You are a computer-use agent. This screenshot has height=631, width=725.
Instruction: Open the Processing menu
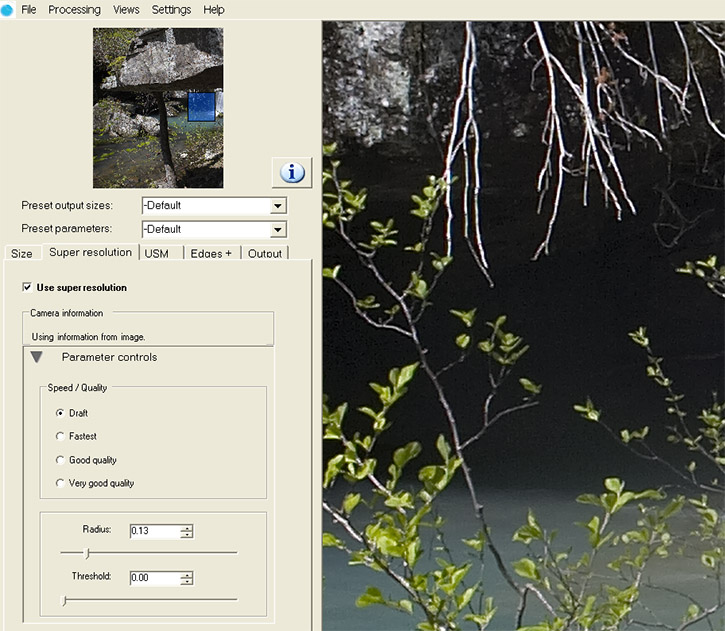(x=74, y=10)
